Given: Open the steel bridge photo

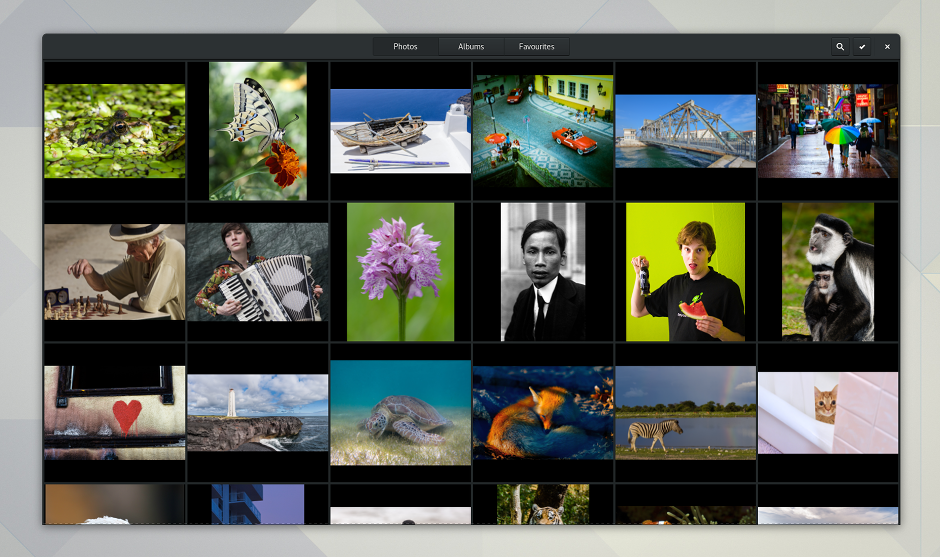Looking at the screenshot, I should 685,131.
